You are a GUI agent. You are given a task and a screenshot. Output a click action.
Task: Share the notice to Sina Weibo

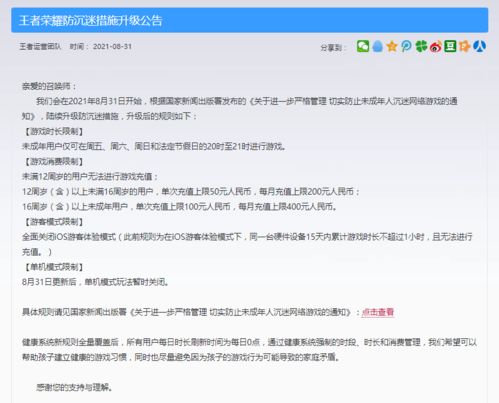click(x=436, y=46)
